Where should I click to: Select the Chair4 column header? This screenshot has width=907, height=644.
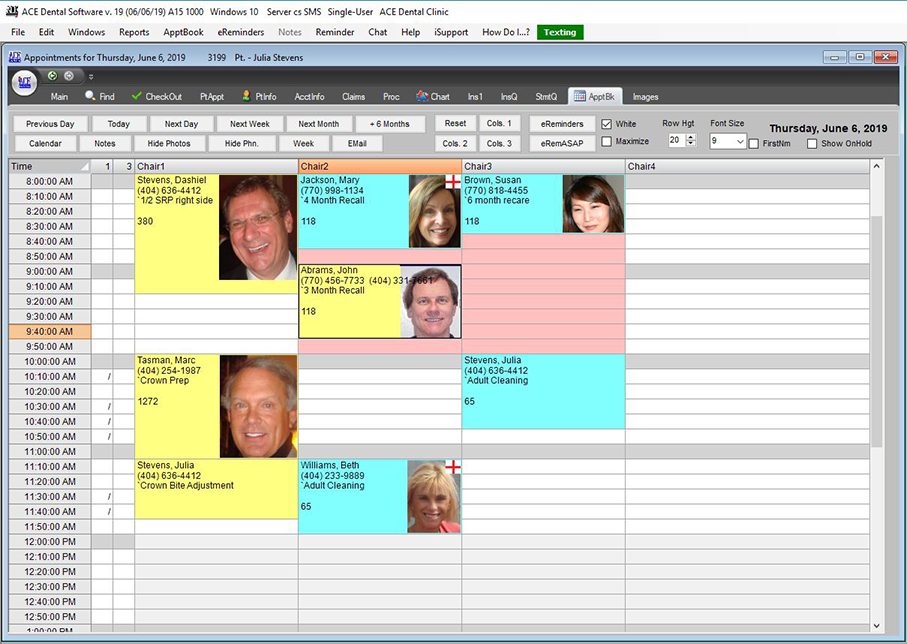747,167
